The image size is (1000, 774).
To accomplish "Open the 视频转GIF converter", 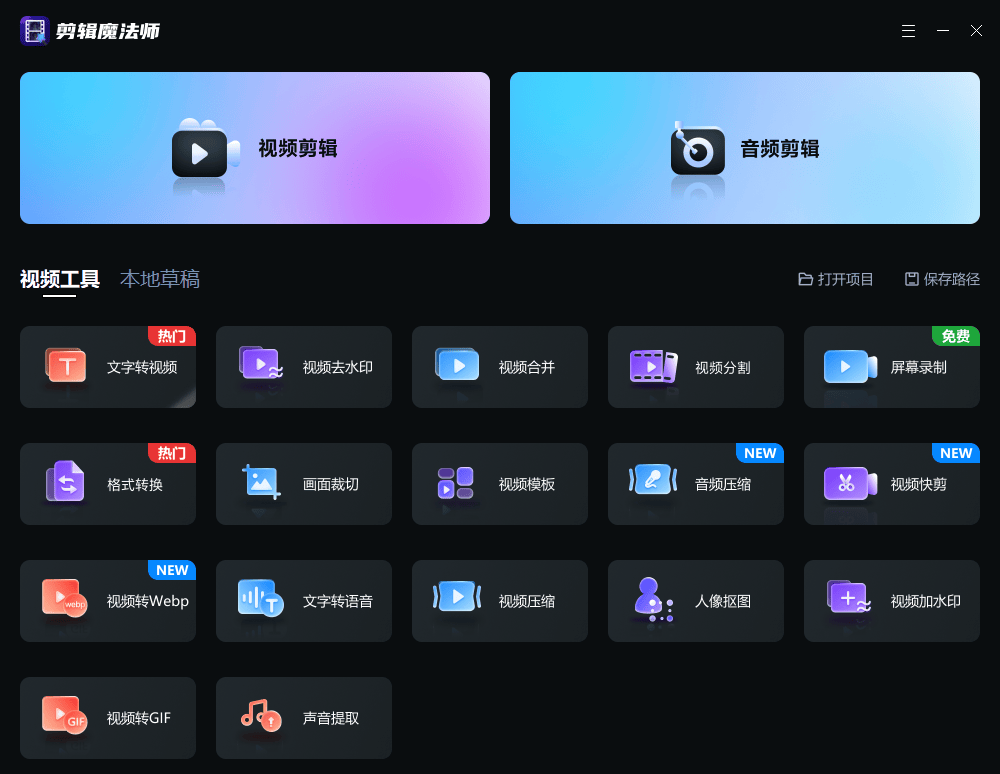I will click(107, 718).
